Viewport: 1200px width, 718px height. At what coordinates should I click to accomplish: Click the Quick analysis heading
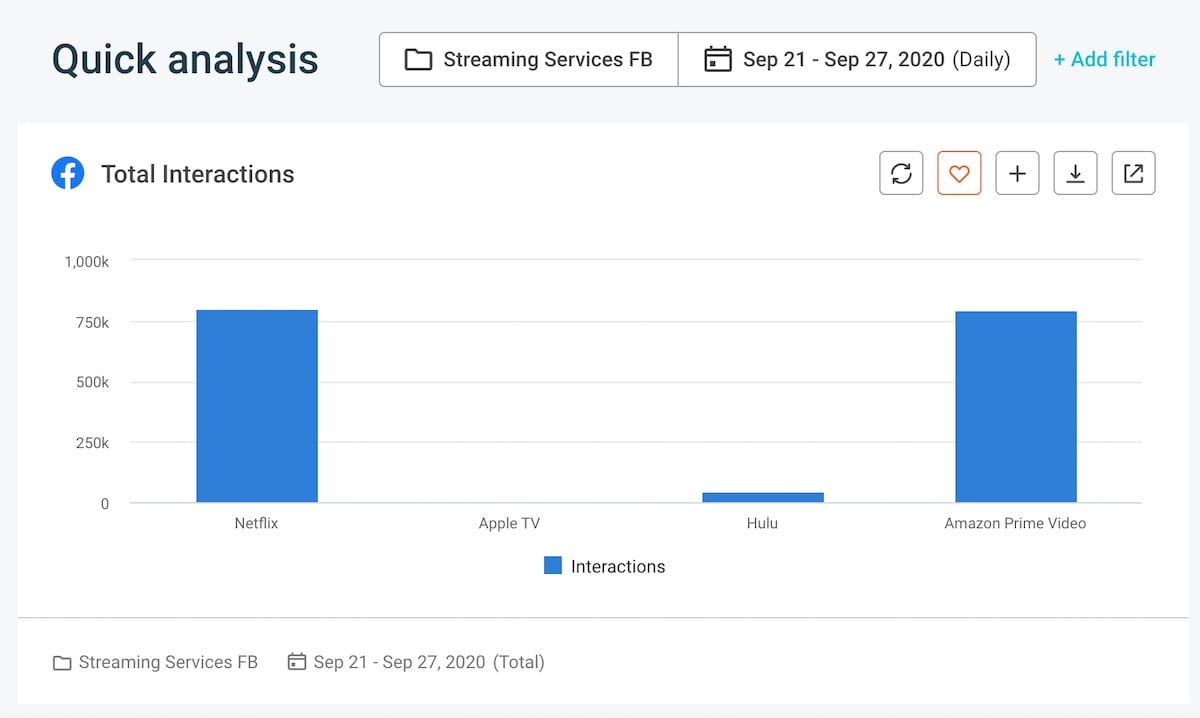pyautogui.click(x=185, y=60)
